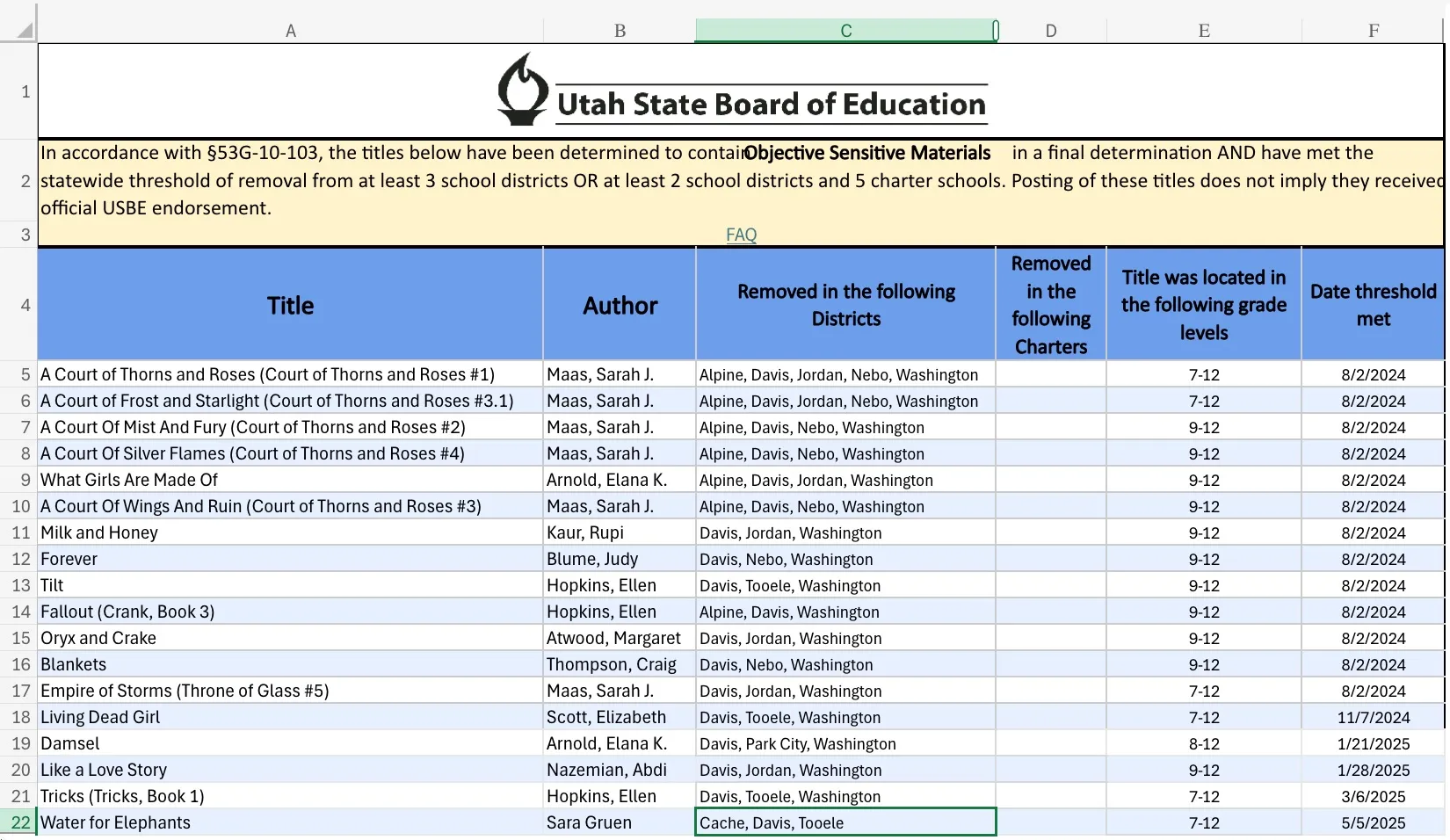The width and height of the screenshot is (1450, 840).
Task: Click 'Title was located in' grade levels header
Action: [x=1204, y=305]
